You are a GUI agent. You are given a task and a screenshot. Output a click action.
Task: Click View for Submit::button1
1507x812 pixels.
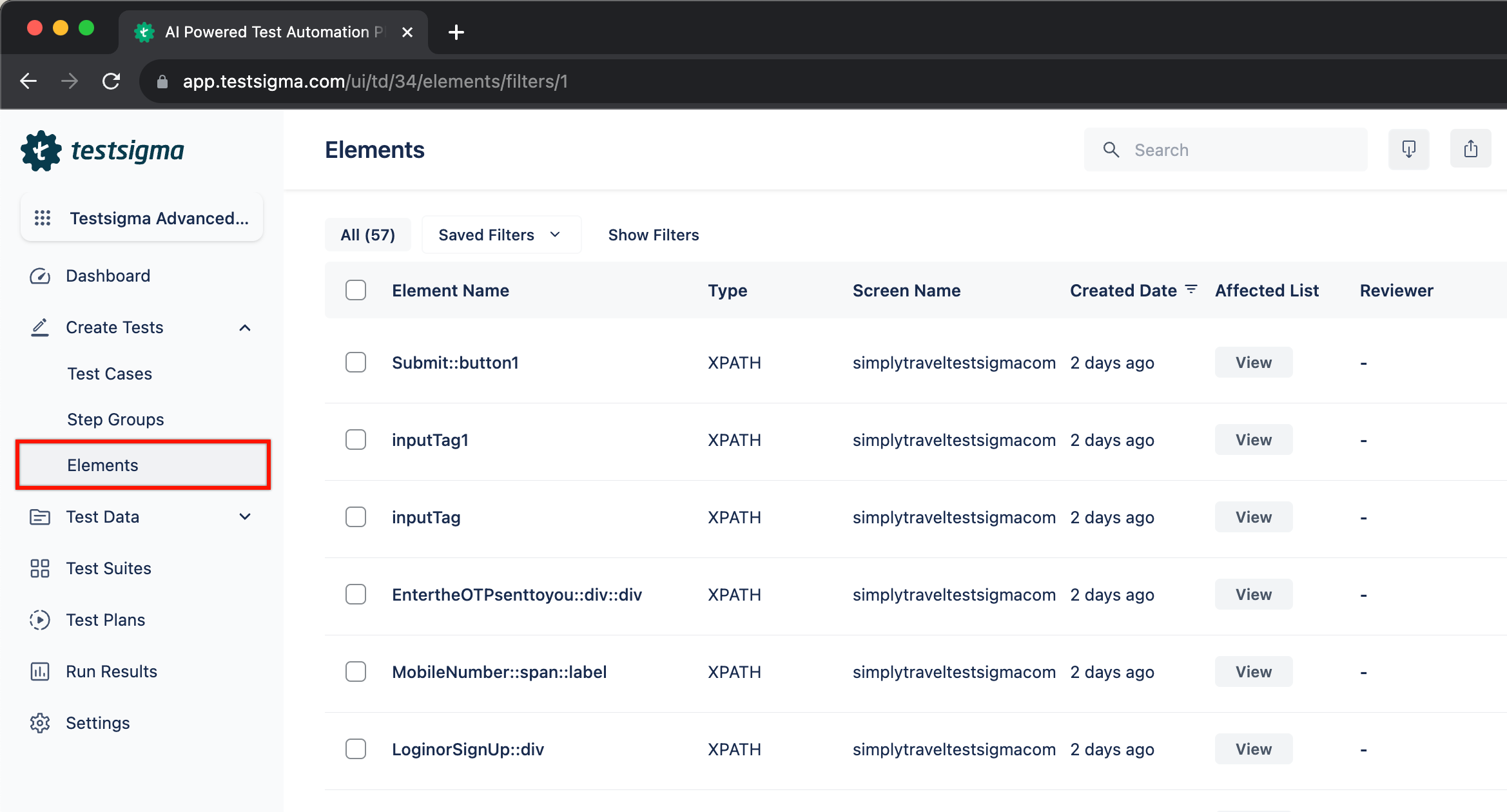tap(1254, 363)
